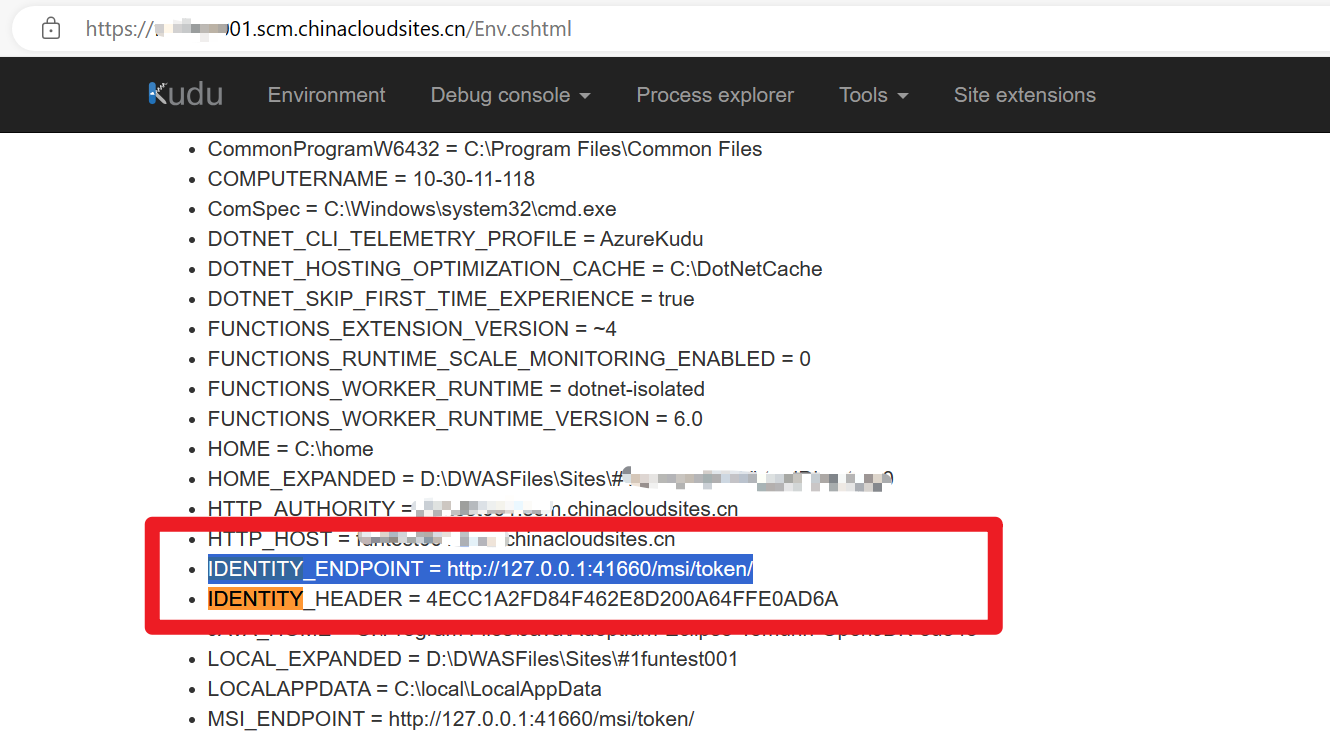Expand the Debug console dropdown
This screenshot has width=1330, height=737.
tap(510, 95)
